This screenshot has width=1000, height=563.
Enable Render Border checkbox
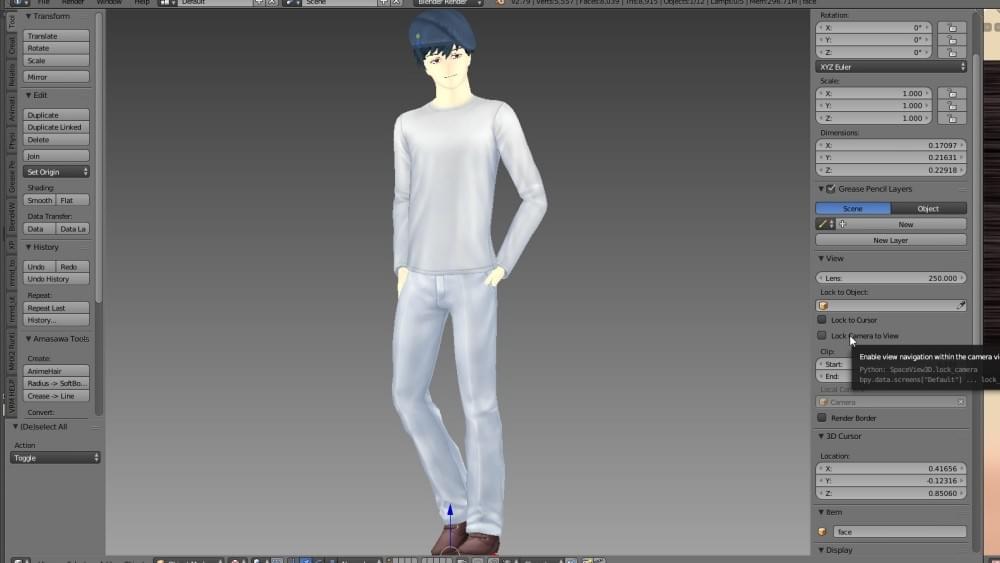pos(821,418)
